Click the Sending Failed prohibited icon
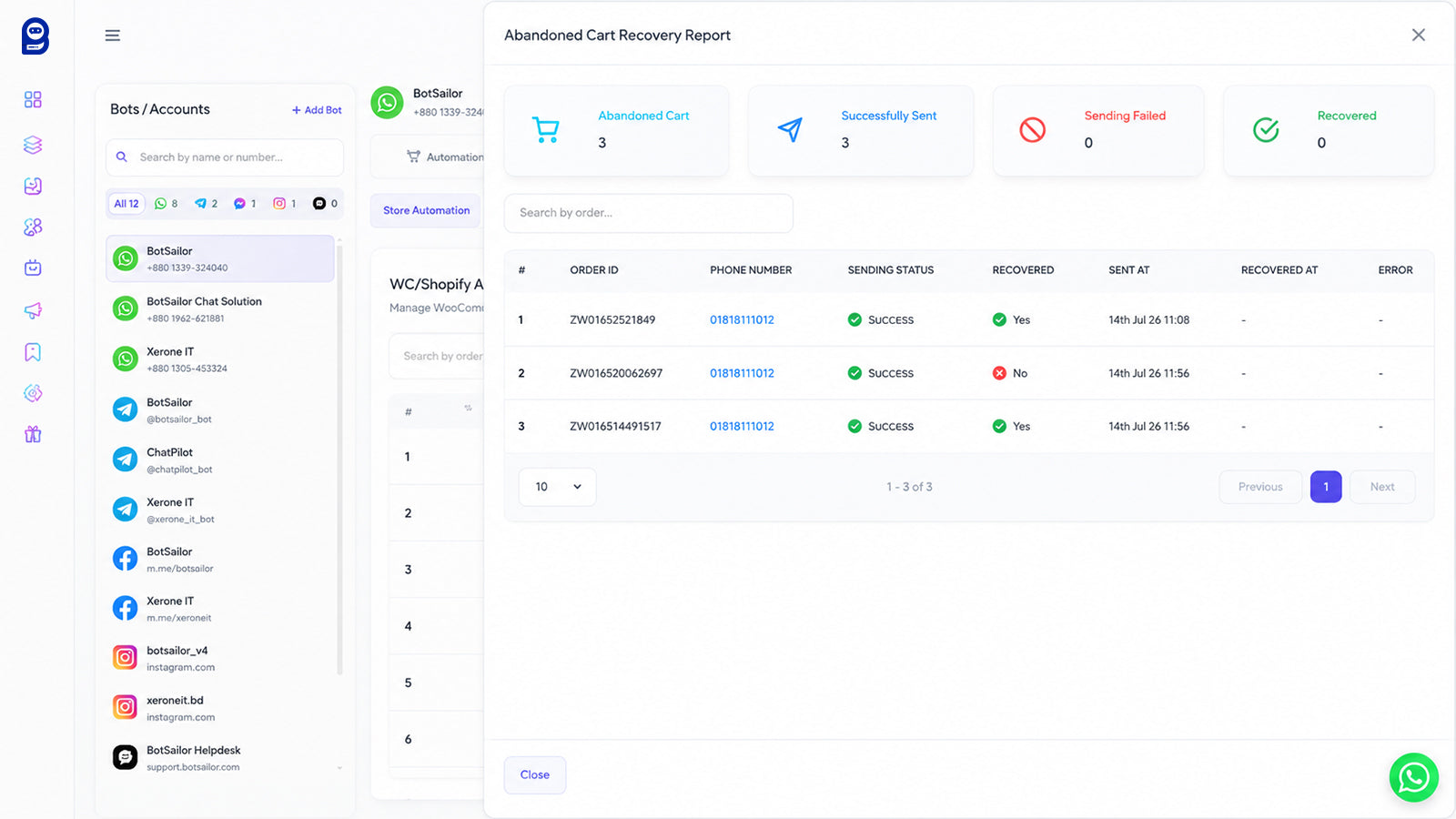This screenshot has height=819, width=1456. pyautogui.click(x=1032, y=130)
